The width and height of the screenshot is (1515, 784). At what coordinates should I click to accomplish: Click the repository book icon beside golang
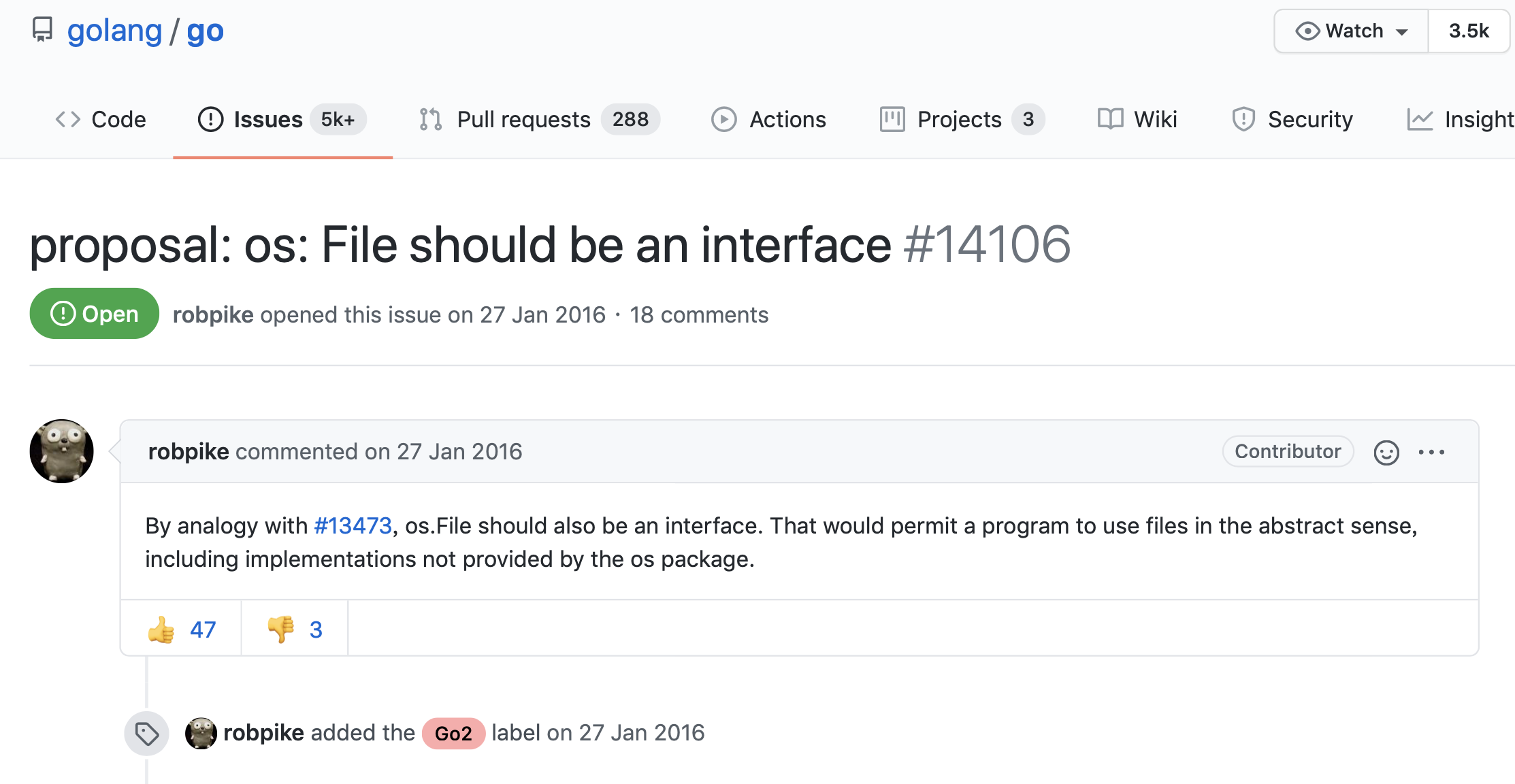click(42, 29)
